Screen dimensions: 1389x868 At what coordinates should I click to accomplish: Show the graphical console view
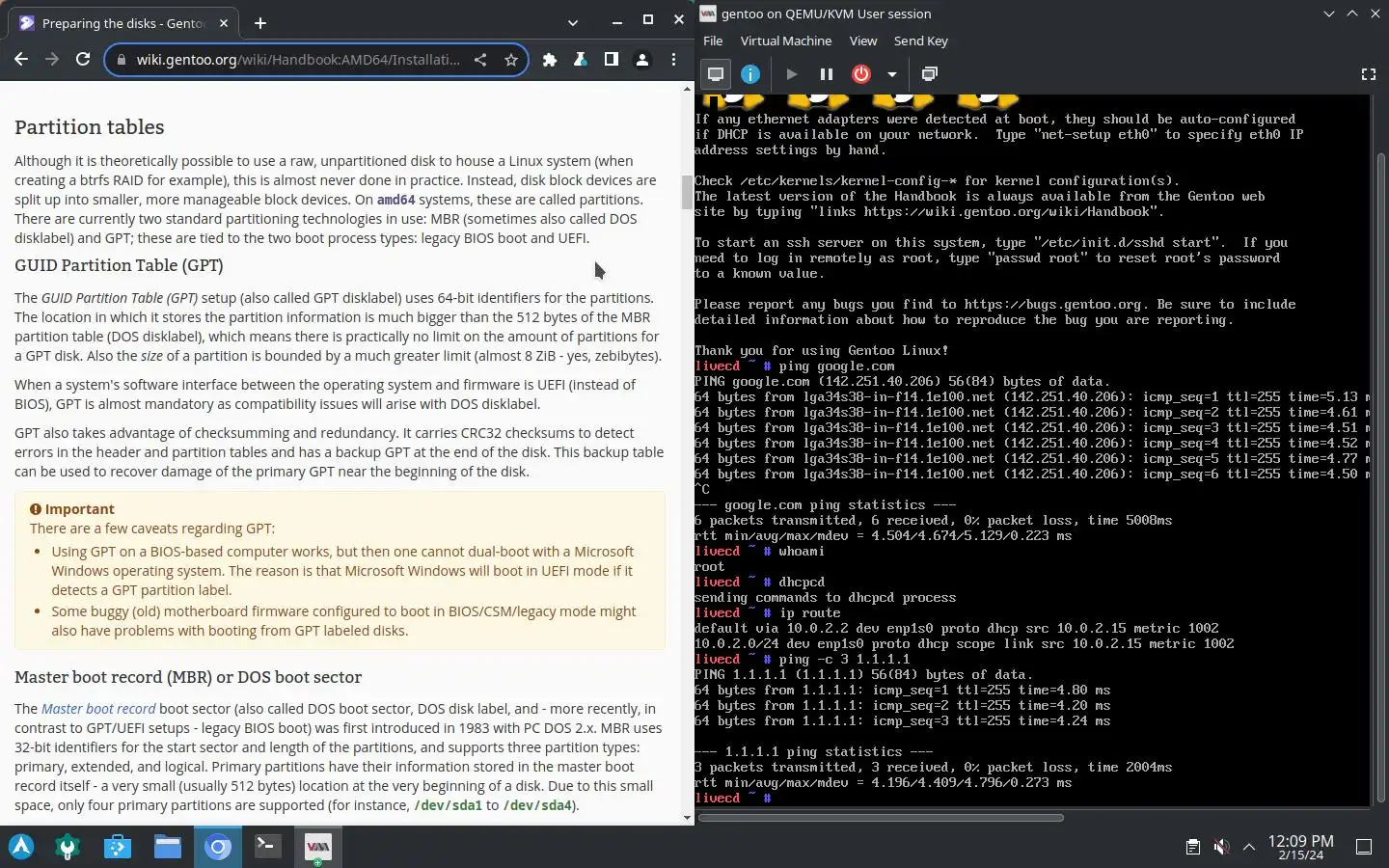[716, 74]
